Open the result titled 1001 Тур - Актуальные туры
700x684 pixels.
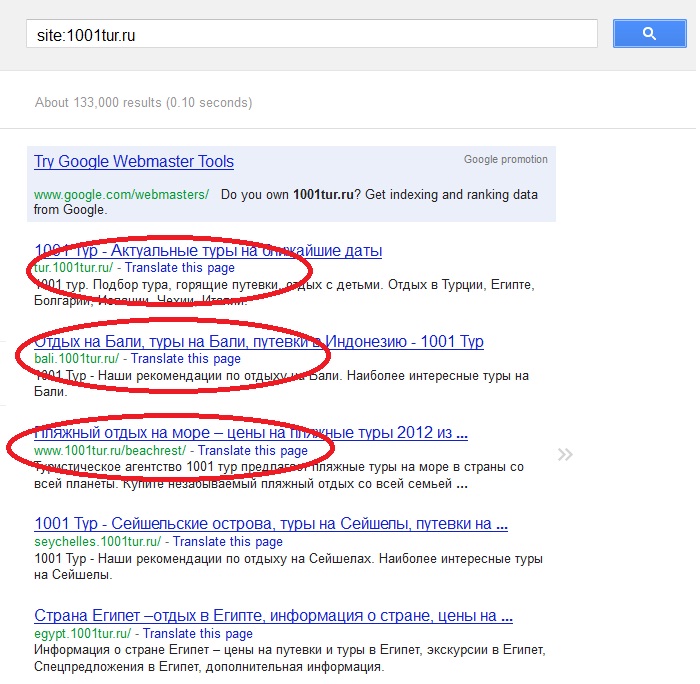[208, 250]
